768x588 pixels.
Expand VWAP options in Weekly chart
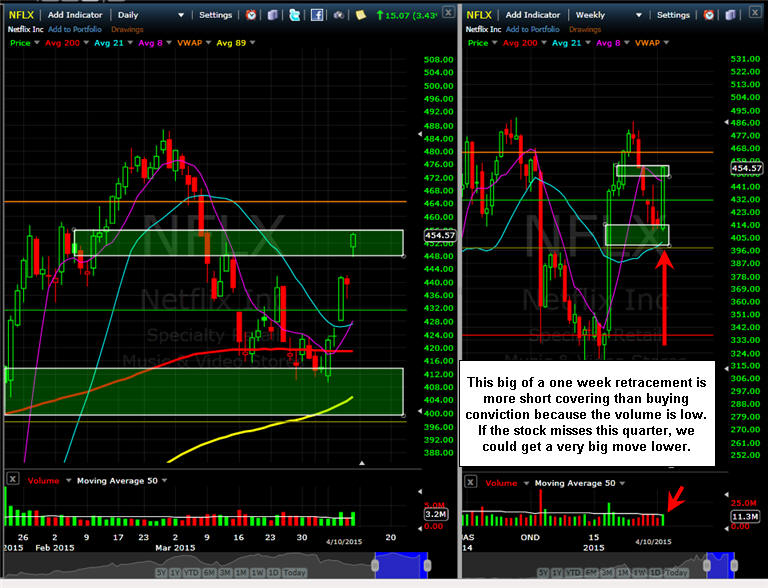(x=666, y=43)
